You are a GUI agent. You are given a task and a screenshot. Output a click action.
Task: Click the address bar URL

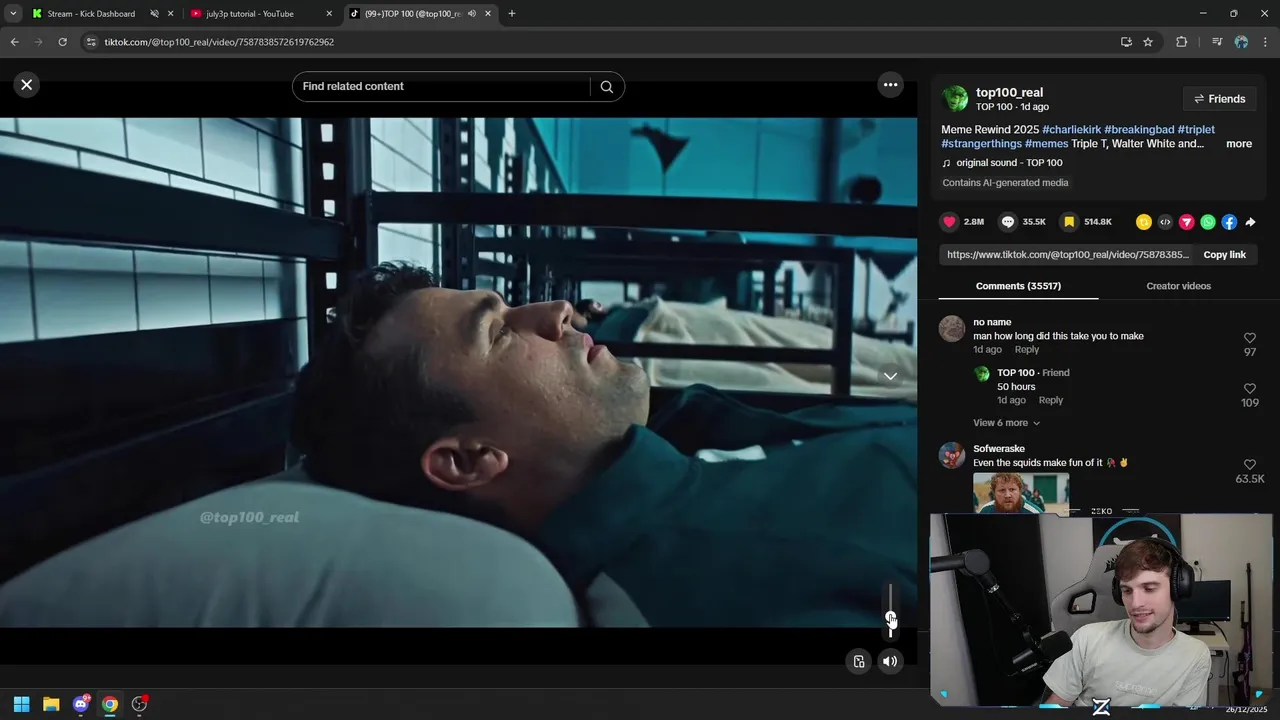(x=219, y=42)
